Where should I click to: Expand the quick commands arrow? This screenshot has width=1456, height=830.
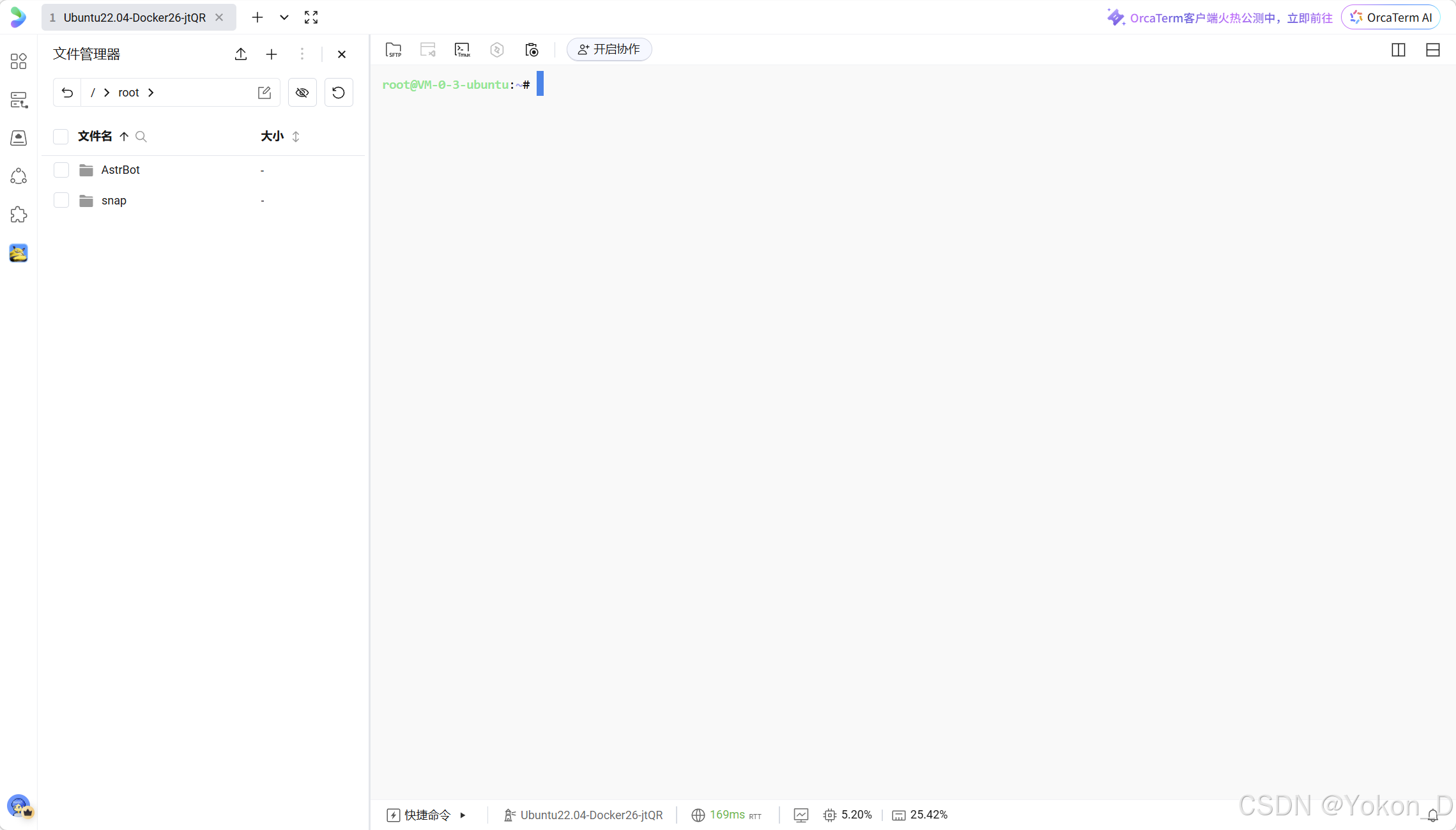point(463,815)
